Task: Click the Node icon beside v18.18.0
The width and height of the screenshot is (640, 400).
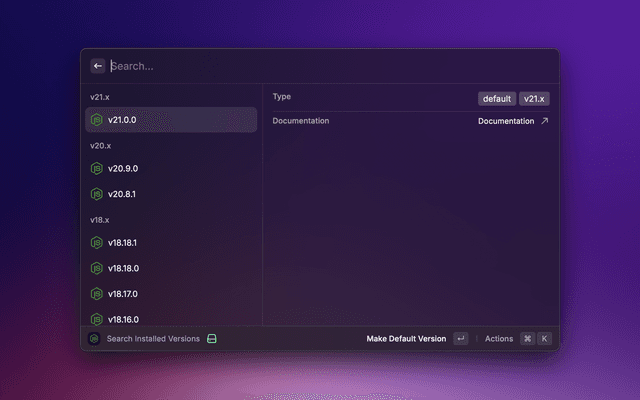Action: [x=97, y=268]
